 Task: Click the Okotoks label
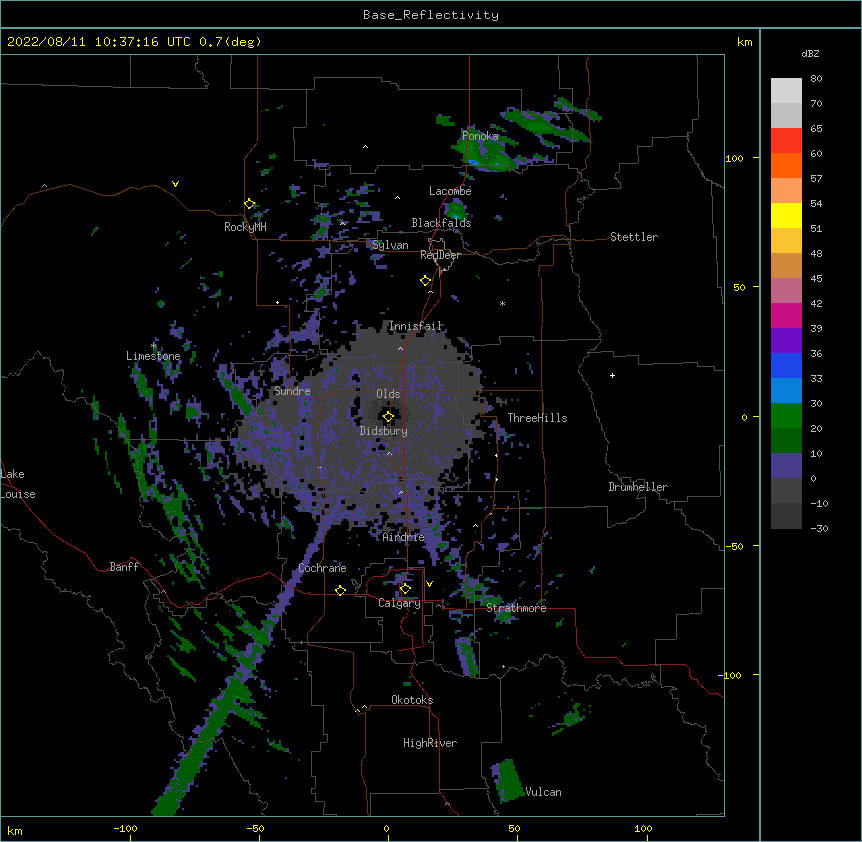(x=412, y=700)
